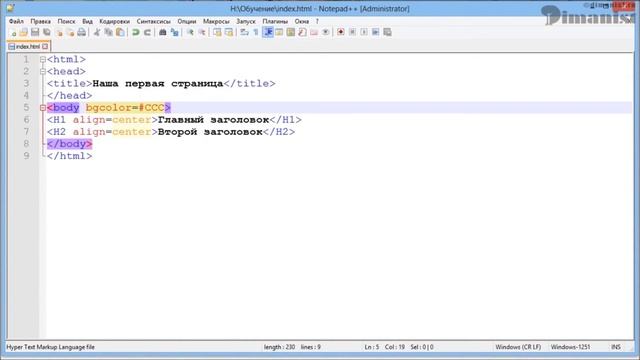This screenshot has width=640, height=360.
Task: Close the index.html tab with its X
Action: 45,47
